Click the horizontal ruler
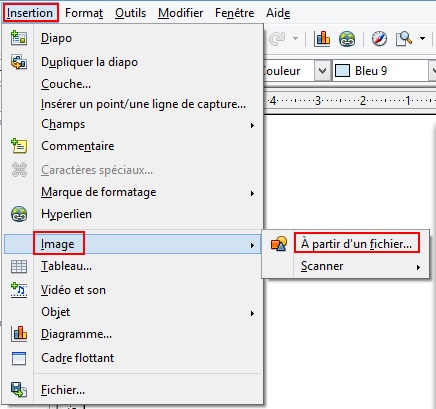The height and width of the screenshot is (409, 436). pos(350,100)
